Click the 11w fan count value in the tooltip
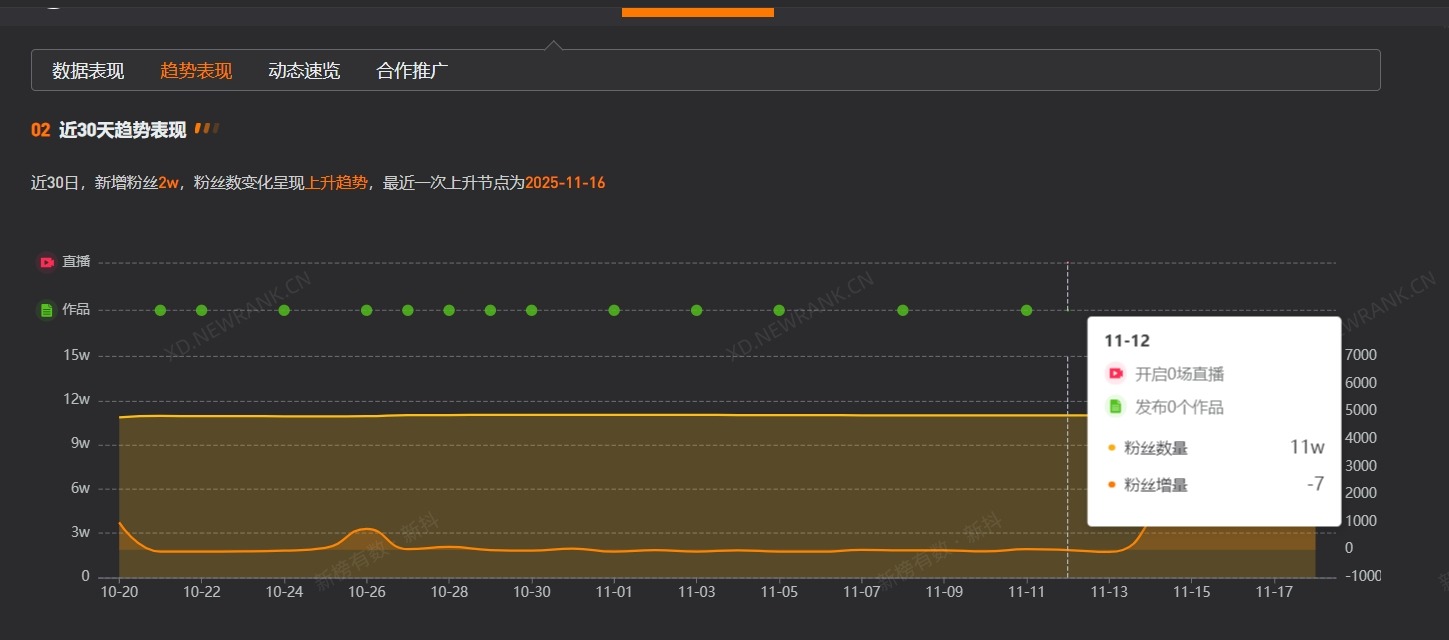This screenshot has width=1449, height=640. tap(1309, 447)
